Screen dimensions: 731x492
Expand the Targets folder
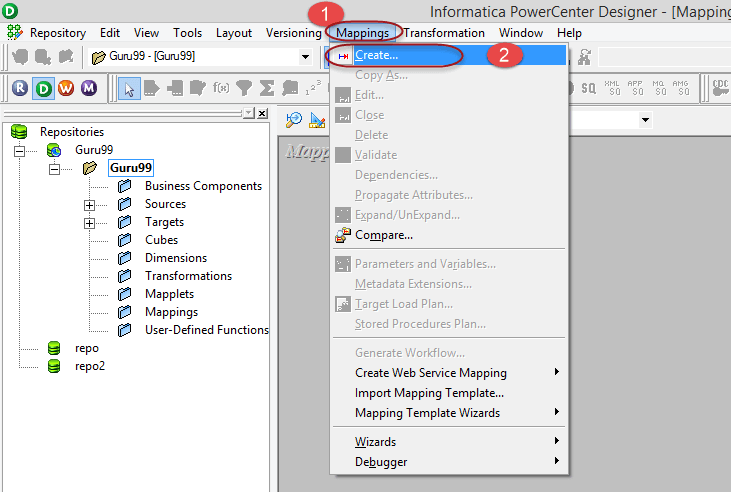(x=90, y=223)
